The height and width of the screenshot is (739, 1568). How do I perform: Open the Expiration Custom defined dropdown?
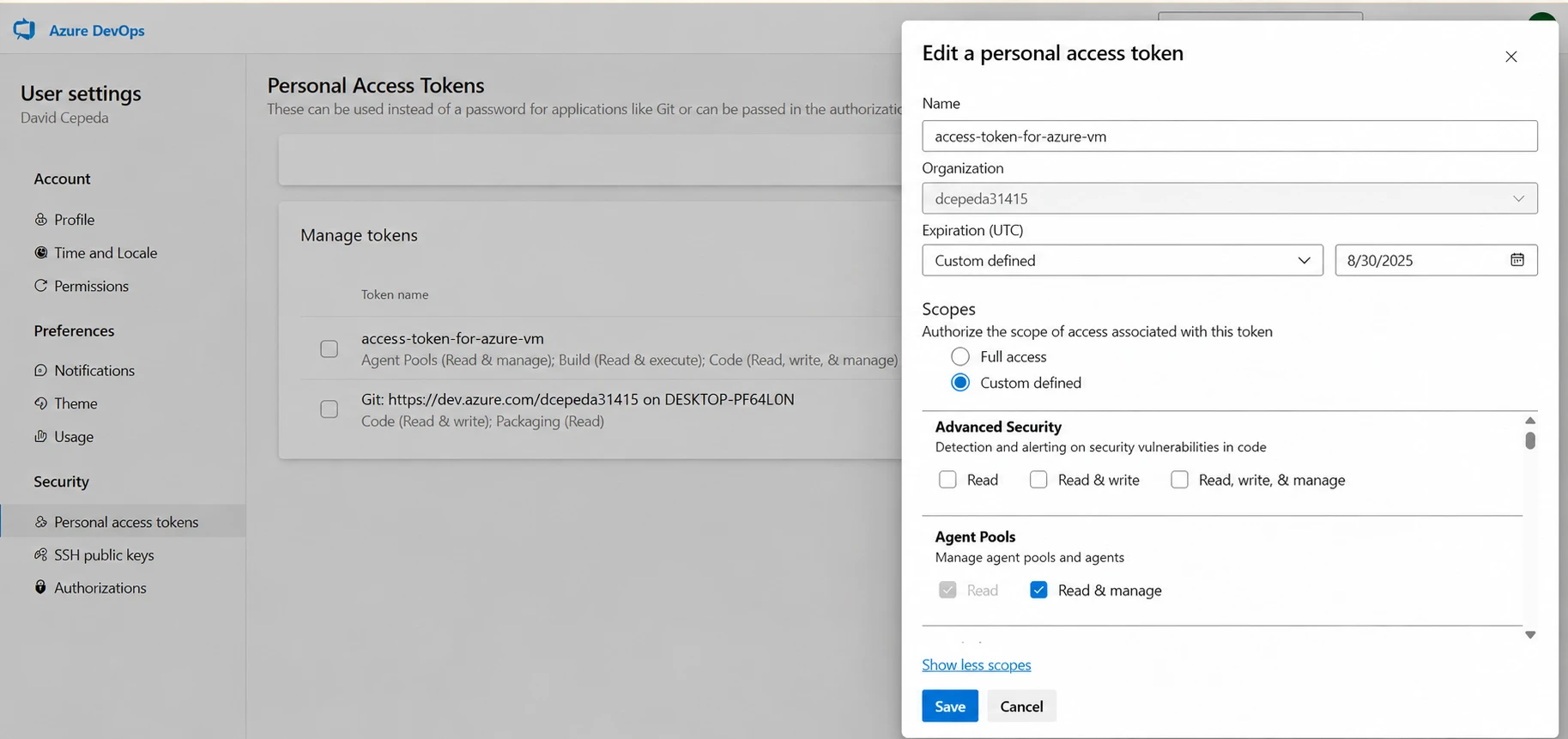[x=1123, y=260]
